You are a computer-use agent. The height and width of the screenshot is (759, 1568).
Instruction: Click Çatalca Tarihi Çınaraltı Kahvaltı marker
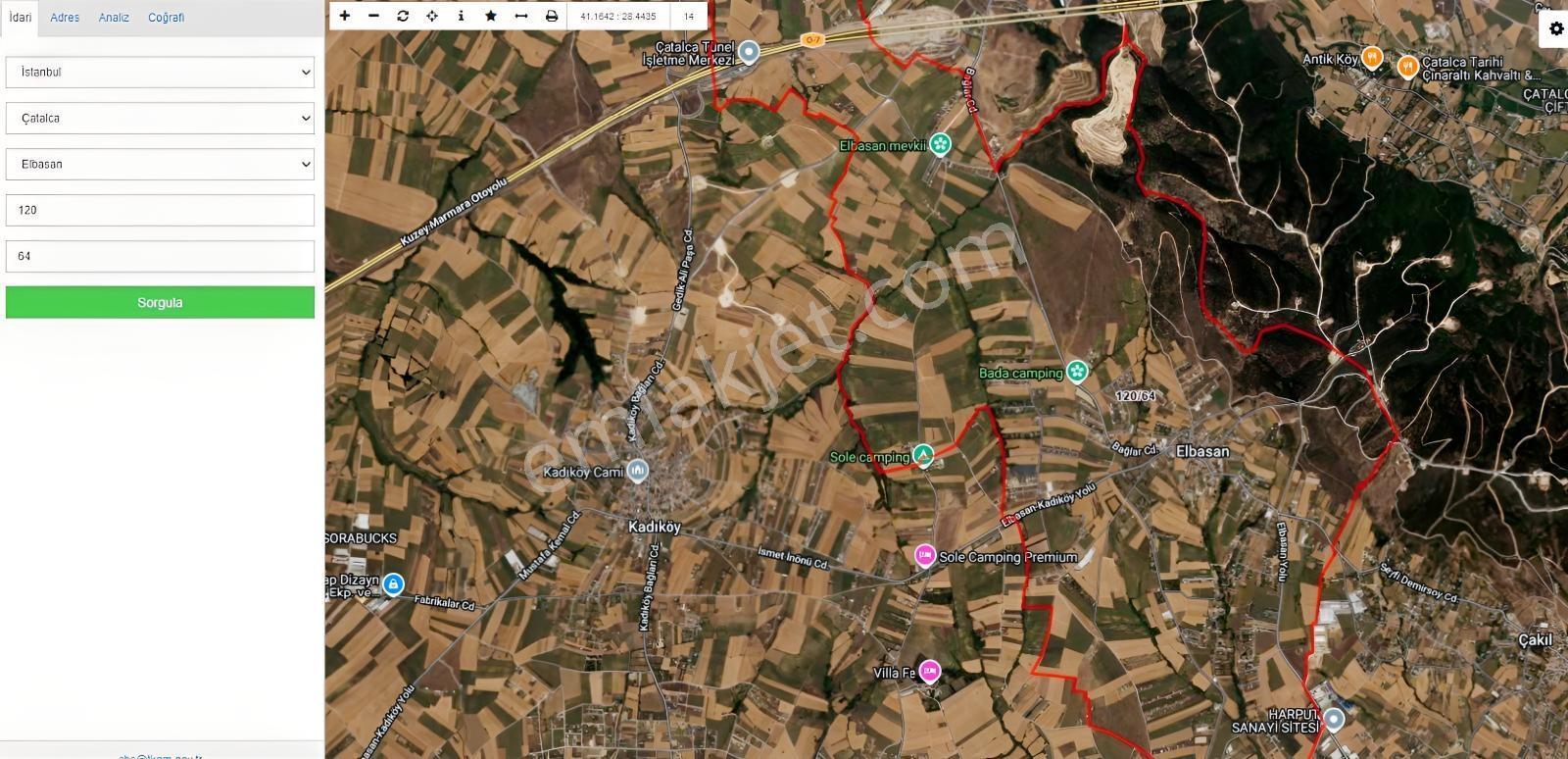[1408, 67]
